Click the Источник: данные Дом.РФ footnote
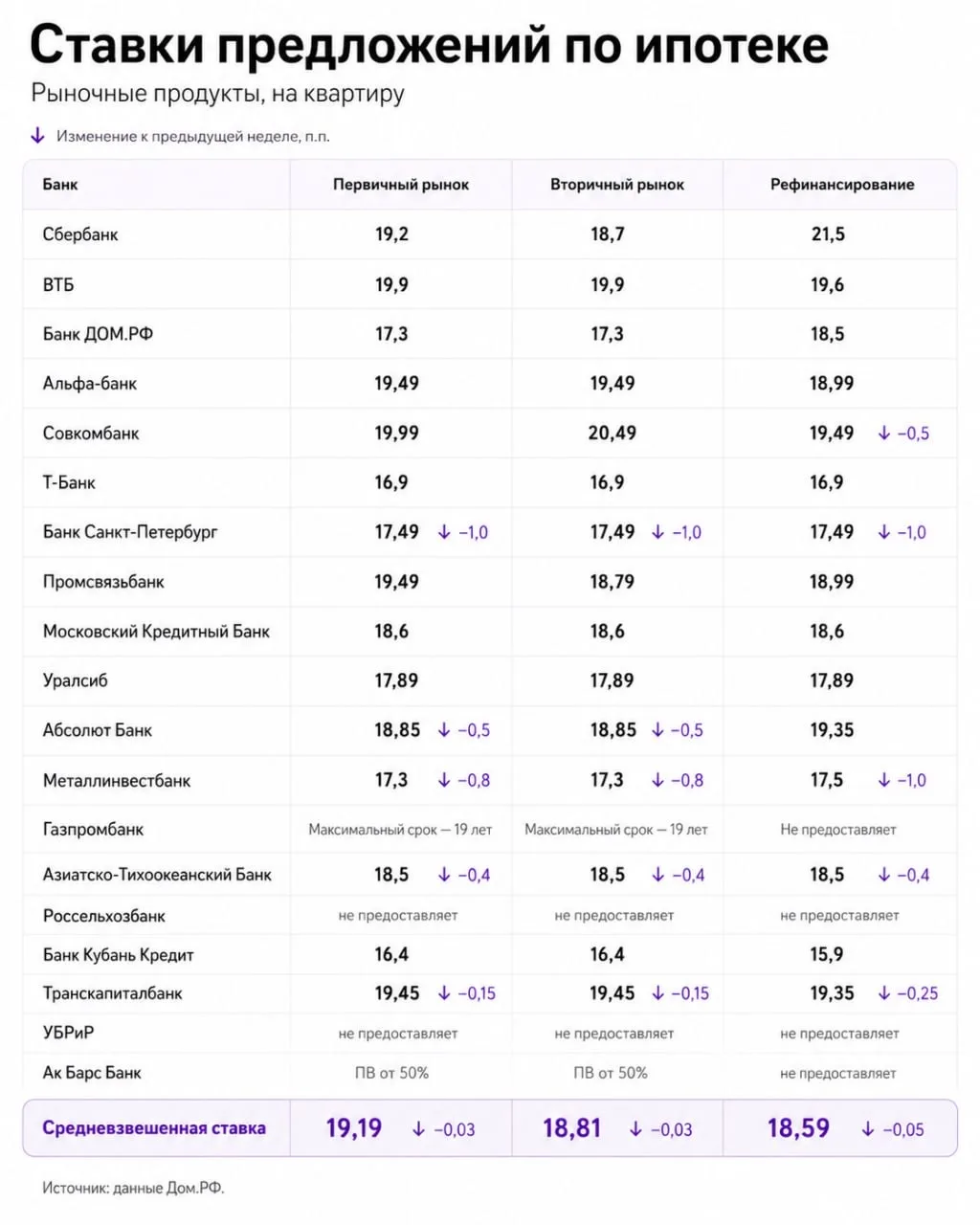 tap(133, 1189)
